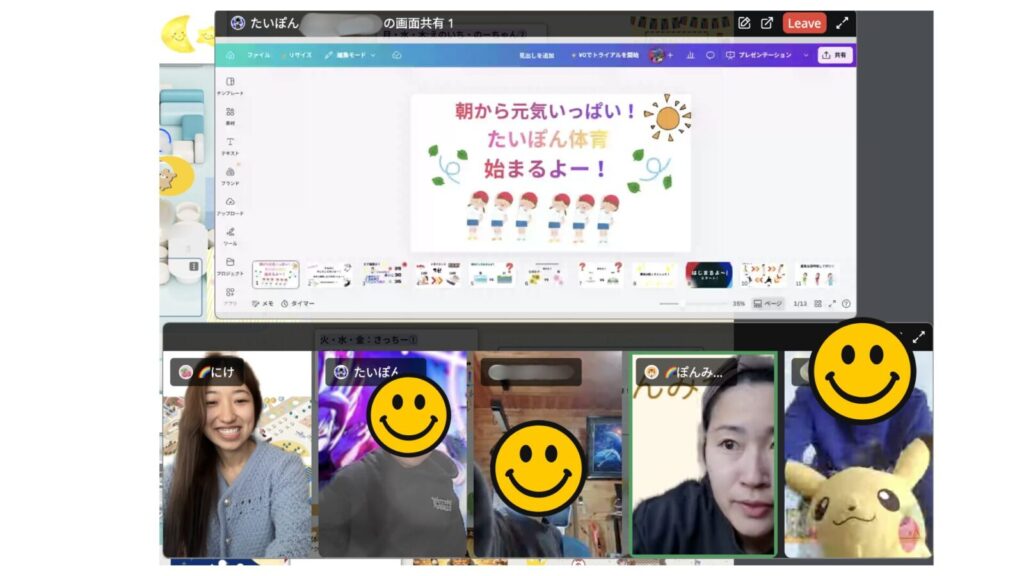Toggle the メモ notes panel
This screenshot has width=1024, height=576.
point(262,303)
